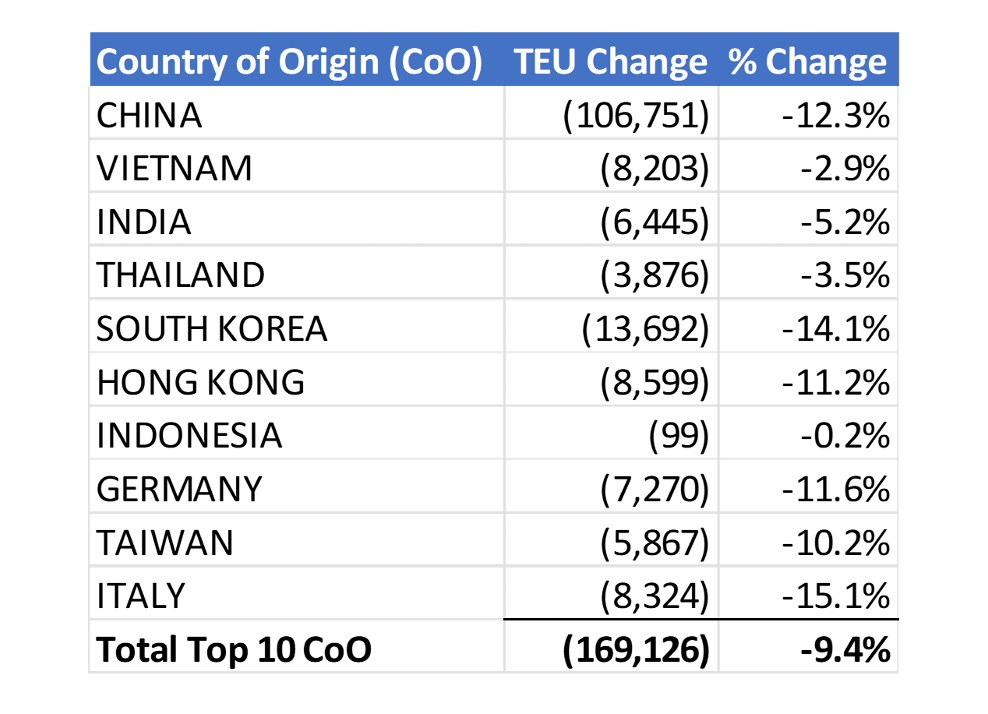
Task: Select the HONG KONG country cell
Action: pyautogui.click(x=200, y=382)
